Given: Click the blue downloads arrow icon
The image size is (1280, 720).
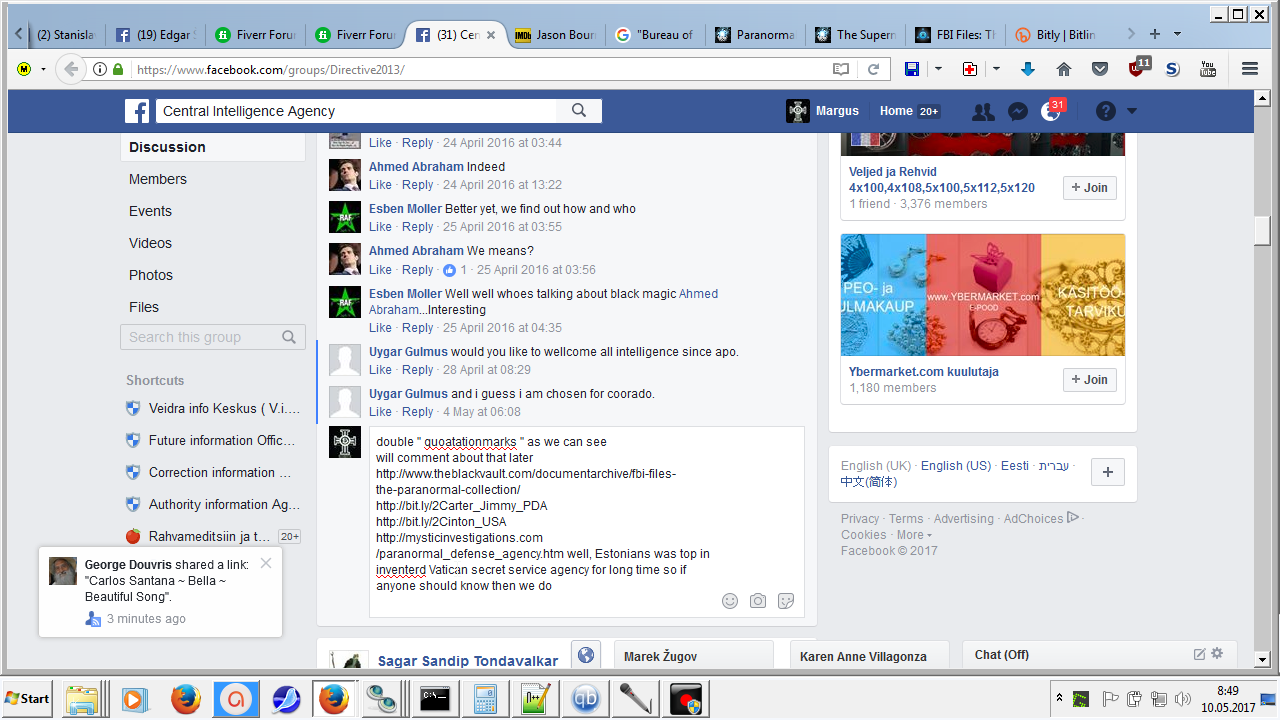Looking at the screenshot, I should 1028,69.
